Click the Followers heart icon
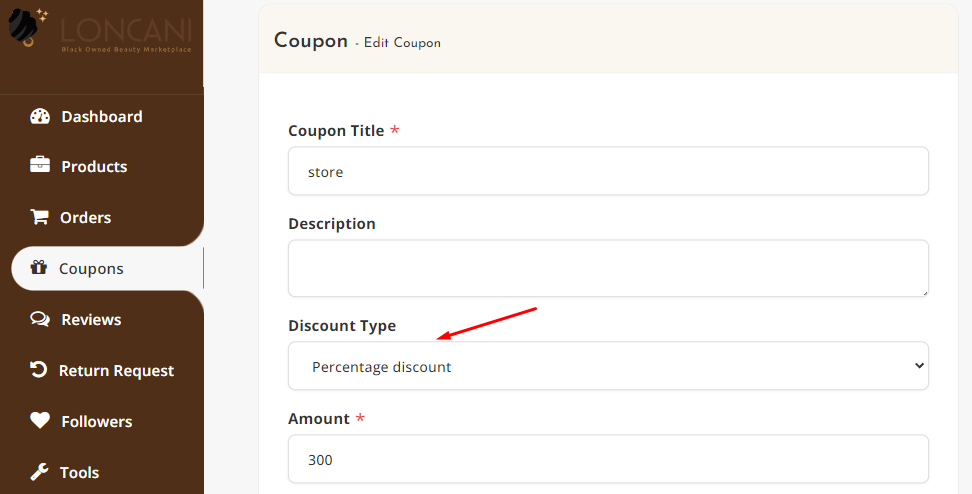 coord(40,420)
